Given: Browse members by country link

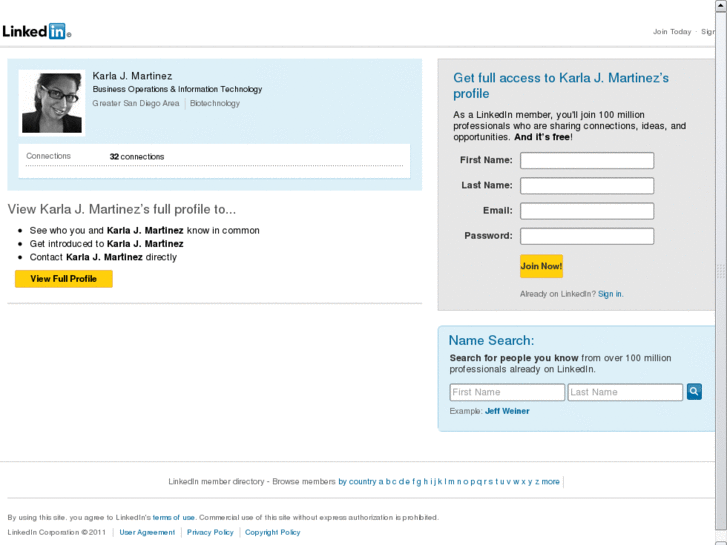Looking at the screenshot, I should coord(357,481).
